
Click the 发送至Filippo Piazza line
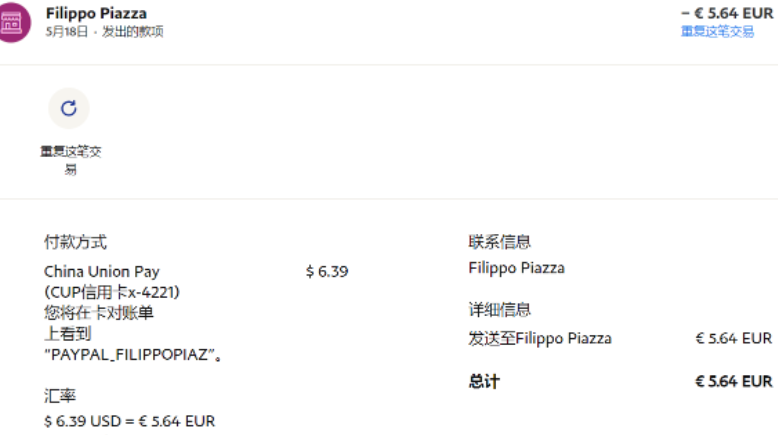pyautogui.click(x=540, y=338)
